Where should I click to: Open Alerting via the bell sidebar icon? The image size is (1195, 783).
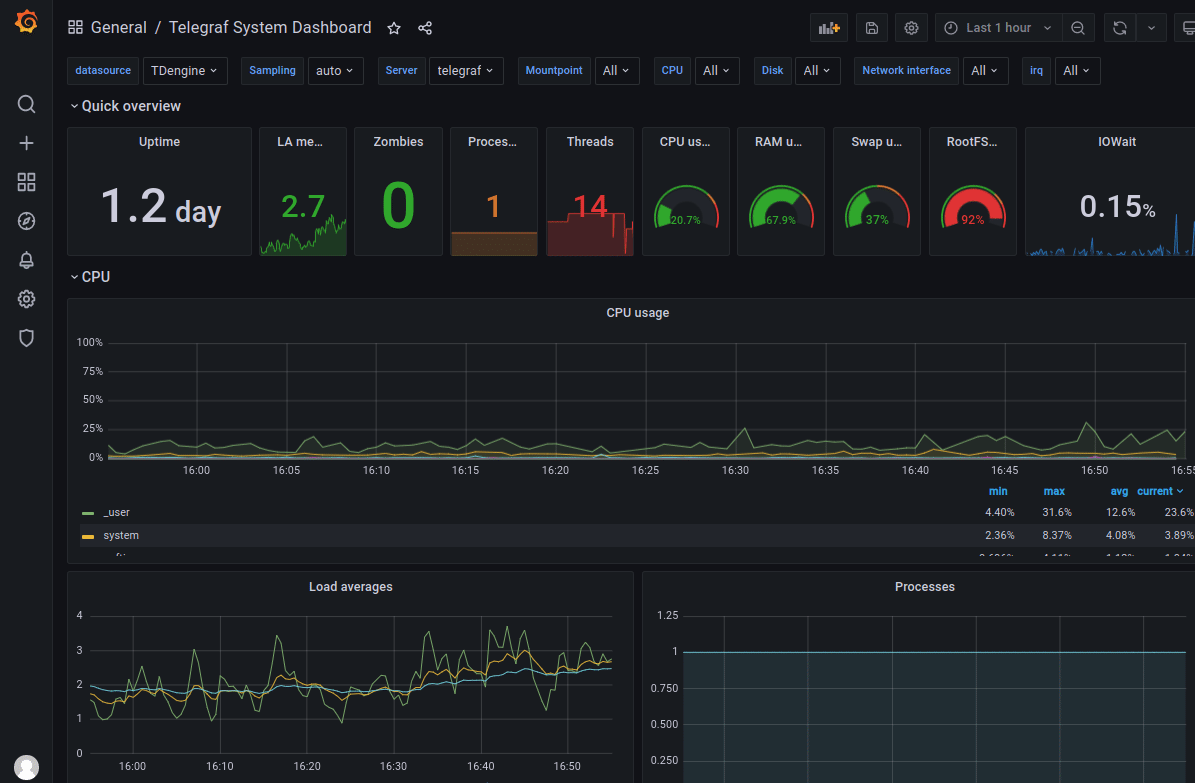point(25,260)
